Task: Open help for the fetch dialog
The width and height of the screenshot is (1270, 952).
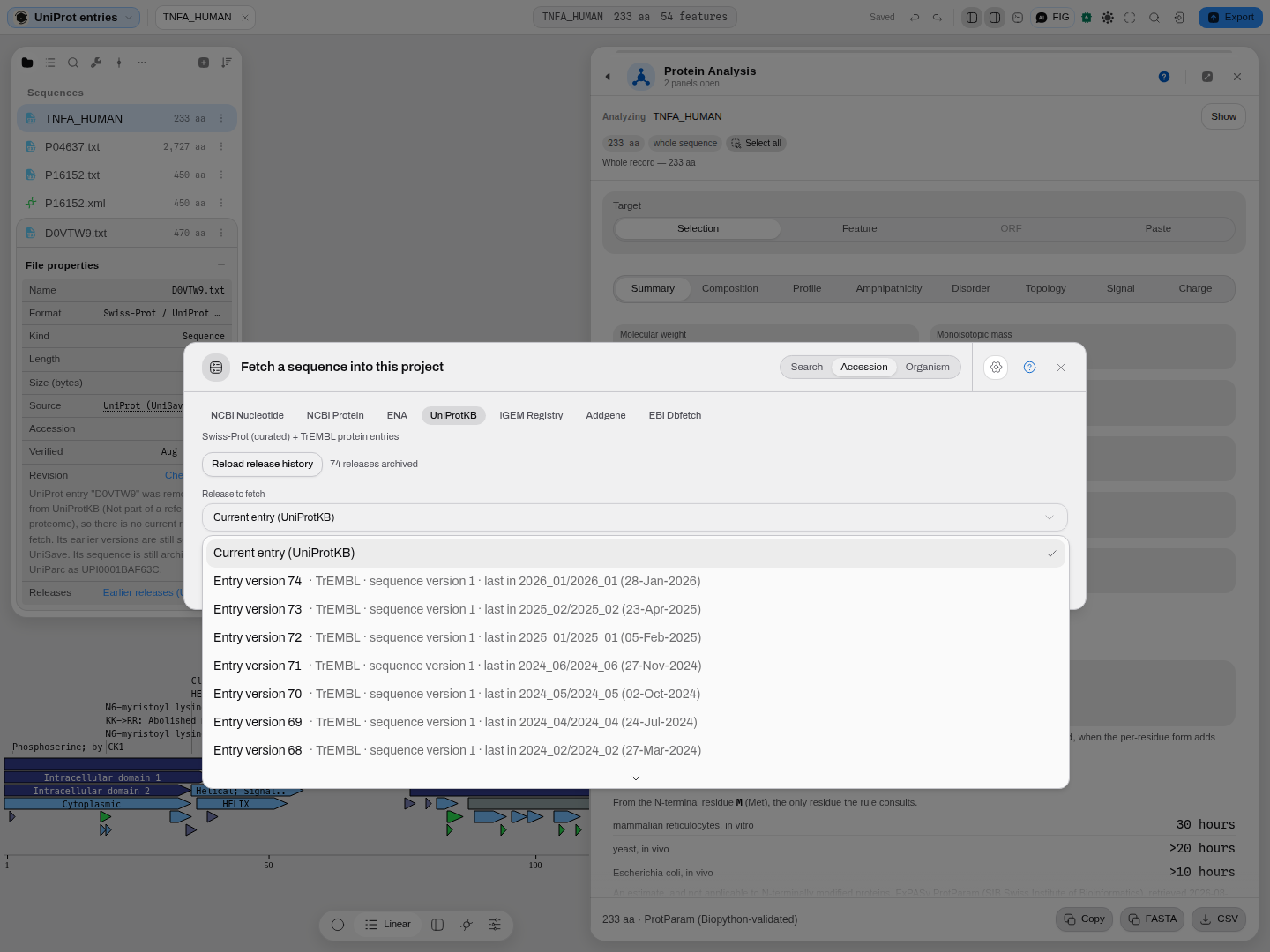Action: [1029, 368]
